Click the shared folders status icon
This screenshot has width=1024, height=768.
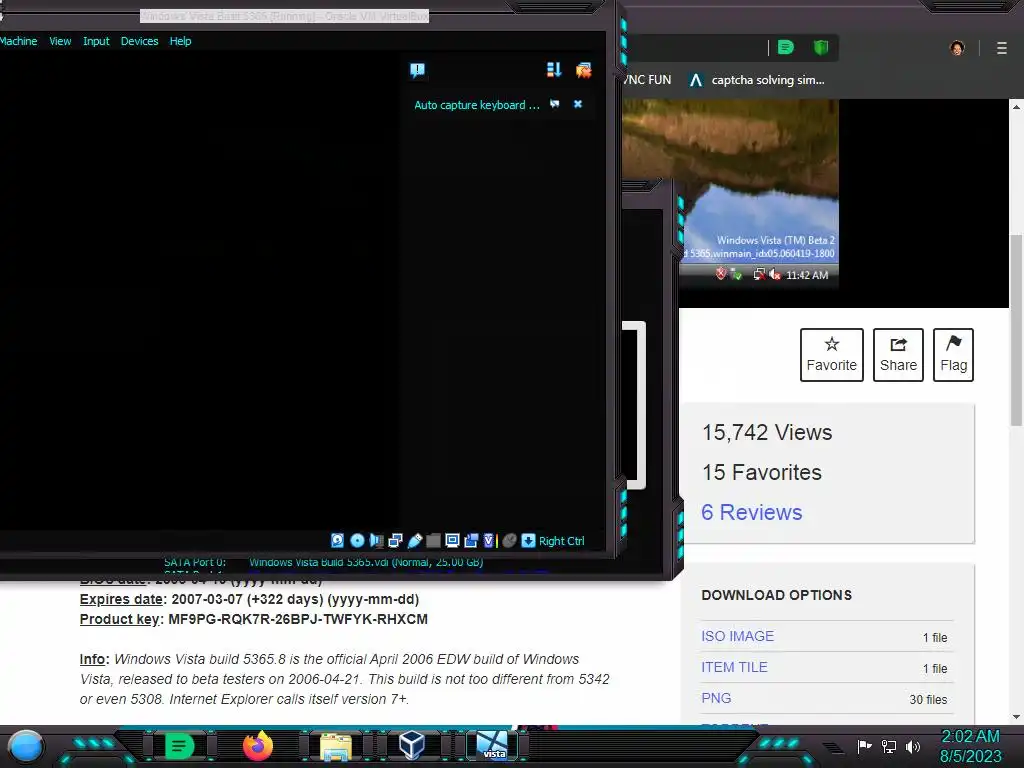[433, 540]
